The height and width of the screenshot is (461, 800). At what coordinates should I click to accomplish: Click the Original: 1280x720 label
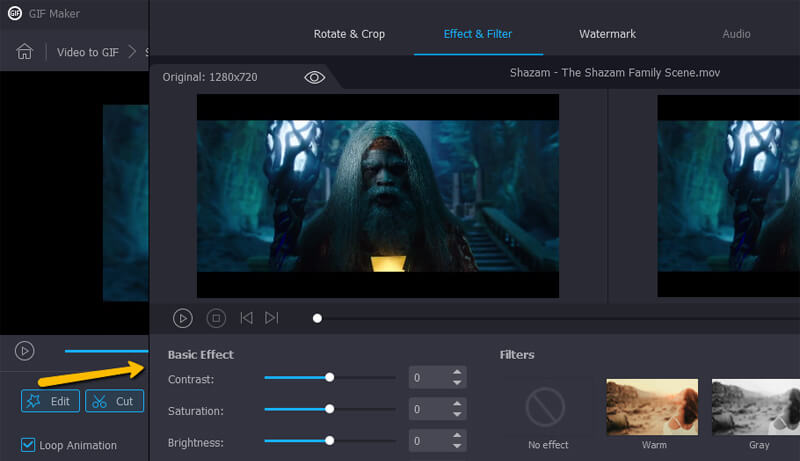tap(210, 77)
